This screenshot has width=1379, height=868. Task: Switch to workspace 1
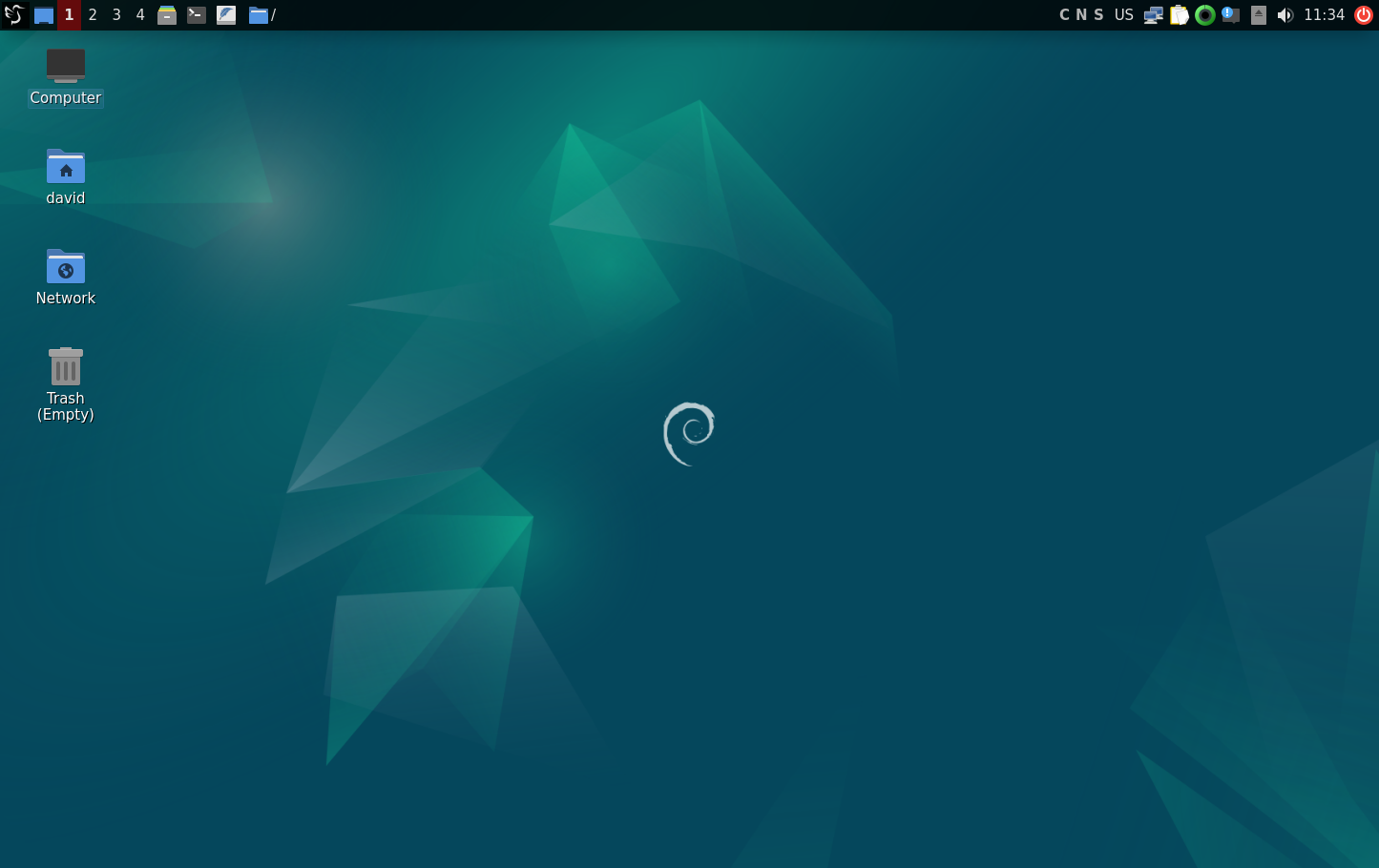(x=69, y=14)
